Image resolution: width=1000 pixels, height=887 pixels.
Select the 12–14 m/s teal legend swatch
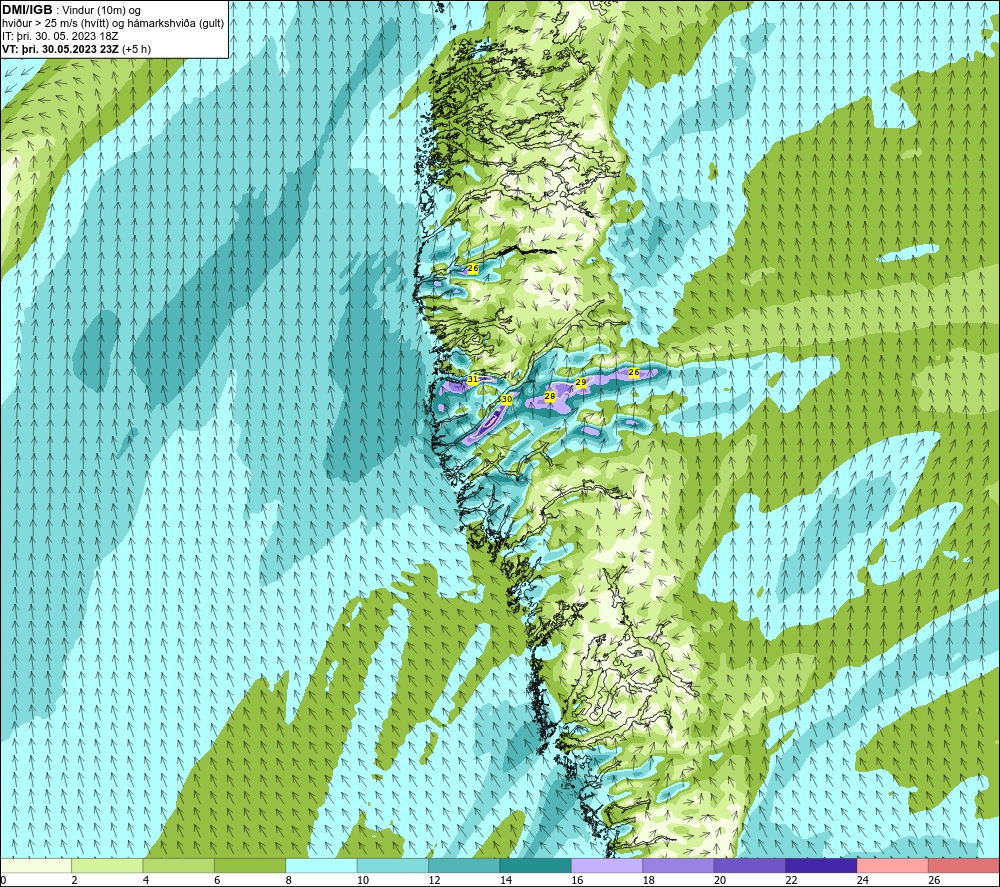[x=464, y=865]
